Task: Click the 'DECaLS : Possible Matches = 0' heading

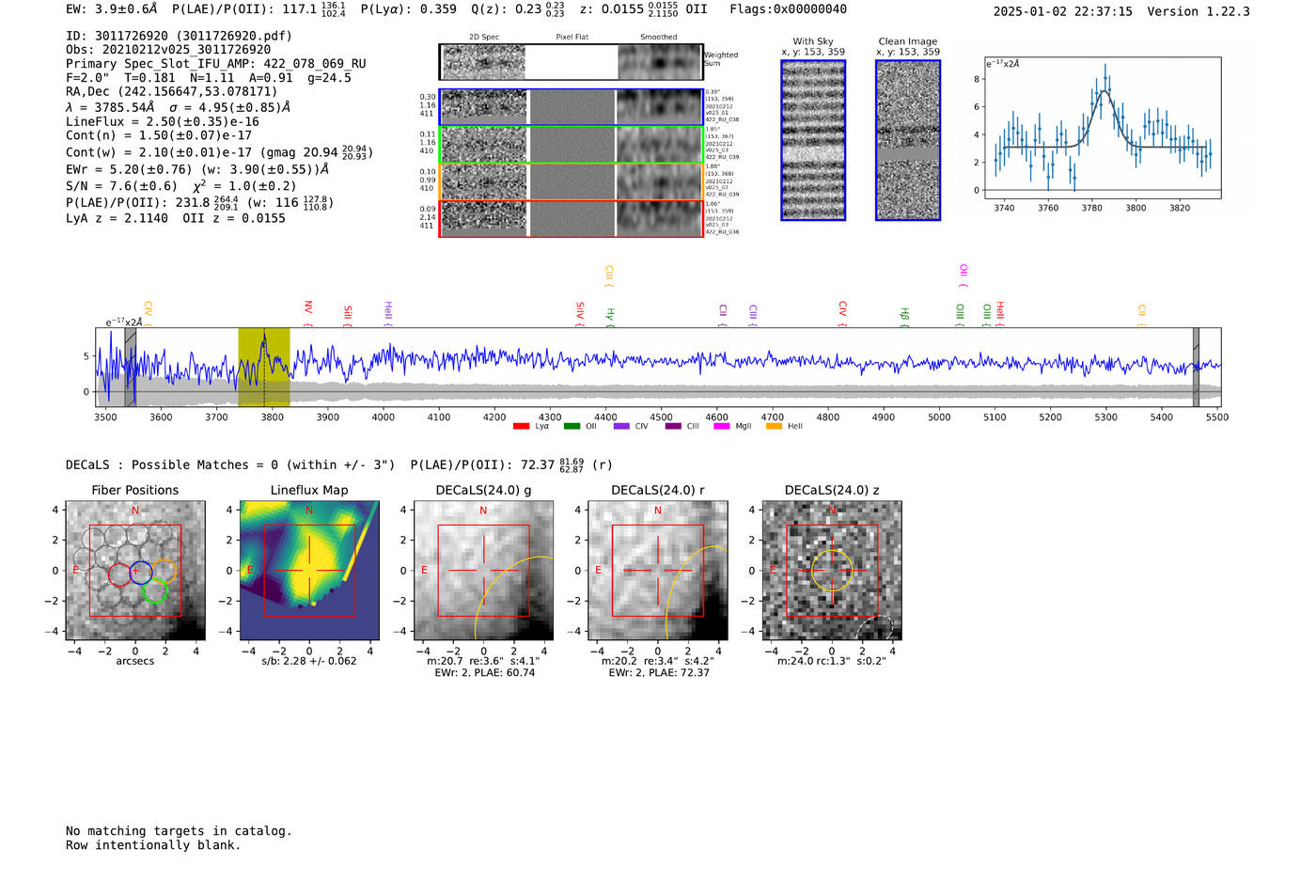Action: tap(230, 465)
